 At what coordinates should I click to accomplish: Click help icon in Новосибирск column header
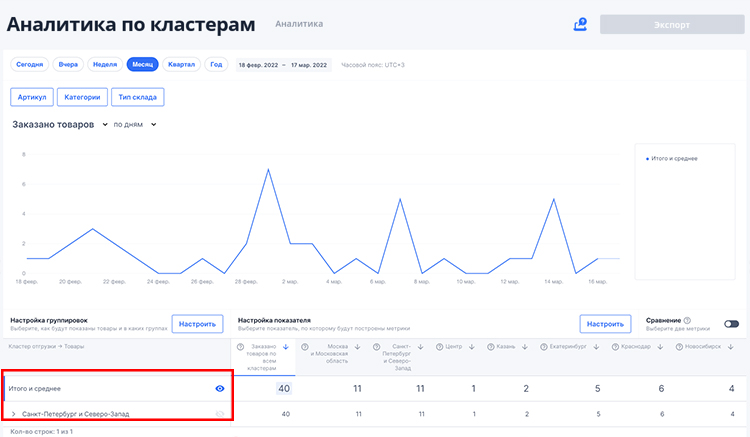[x=680, y=347]
